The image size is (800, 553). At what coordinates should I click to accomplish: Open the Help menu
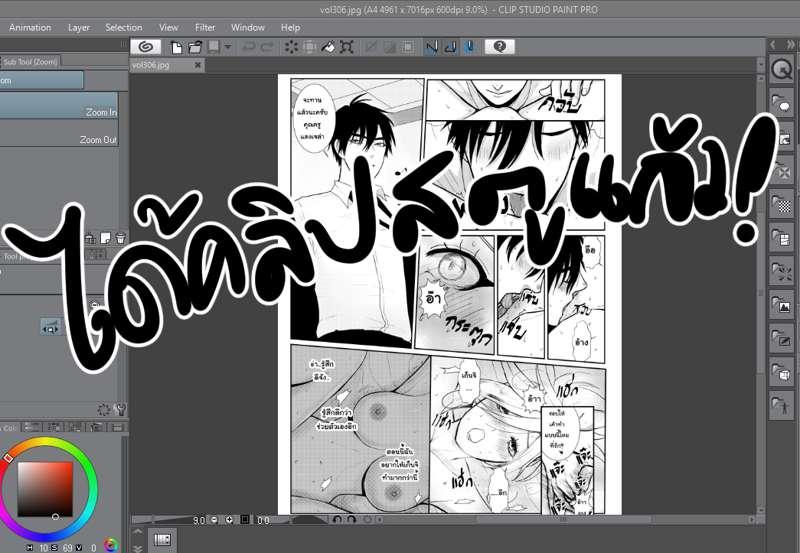pyautogui.click(x=290, y=28)
